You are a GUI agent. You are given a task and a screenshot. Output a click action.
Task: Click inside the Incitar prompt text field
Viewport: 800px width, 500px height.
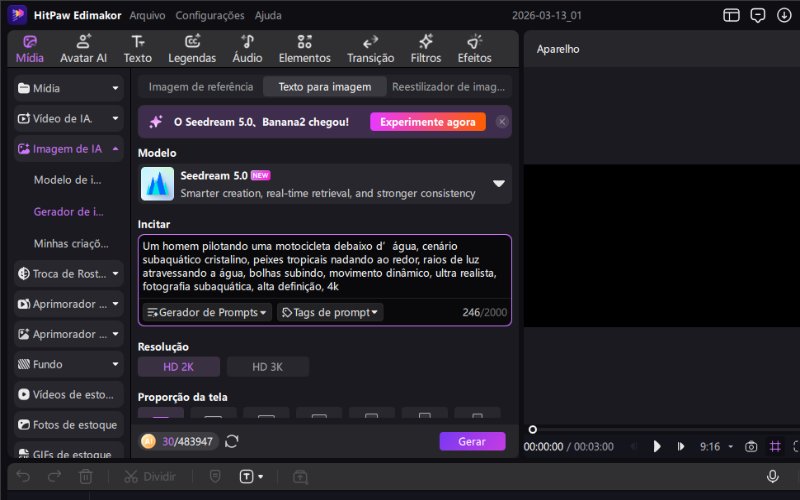coord(324,266)
